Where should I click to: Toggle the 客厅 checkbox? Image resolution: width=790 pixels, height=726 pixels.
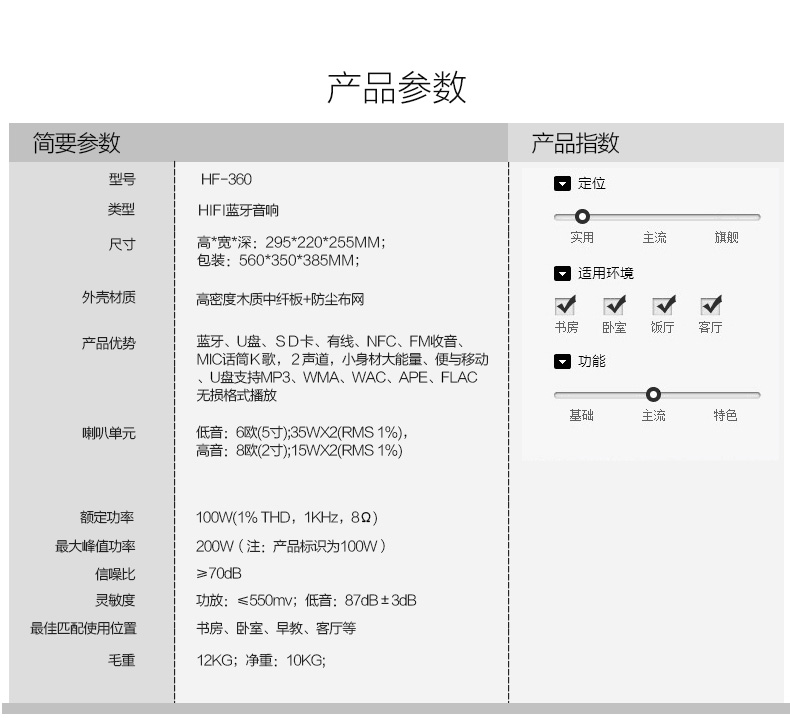pos(711,305)
